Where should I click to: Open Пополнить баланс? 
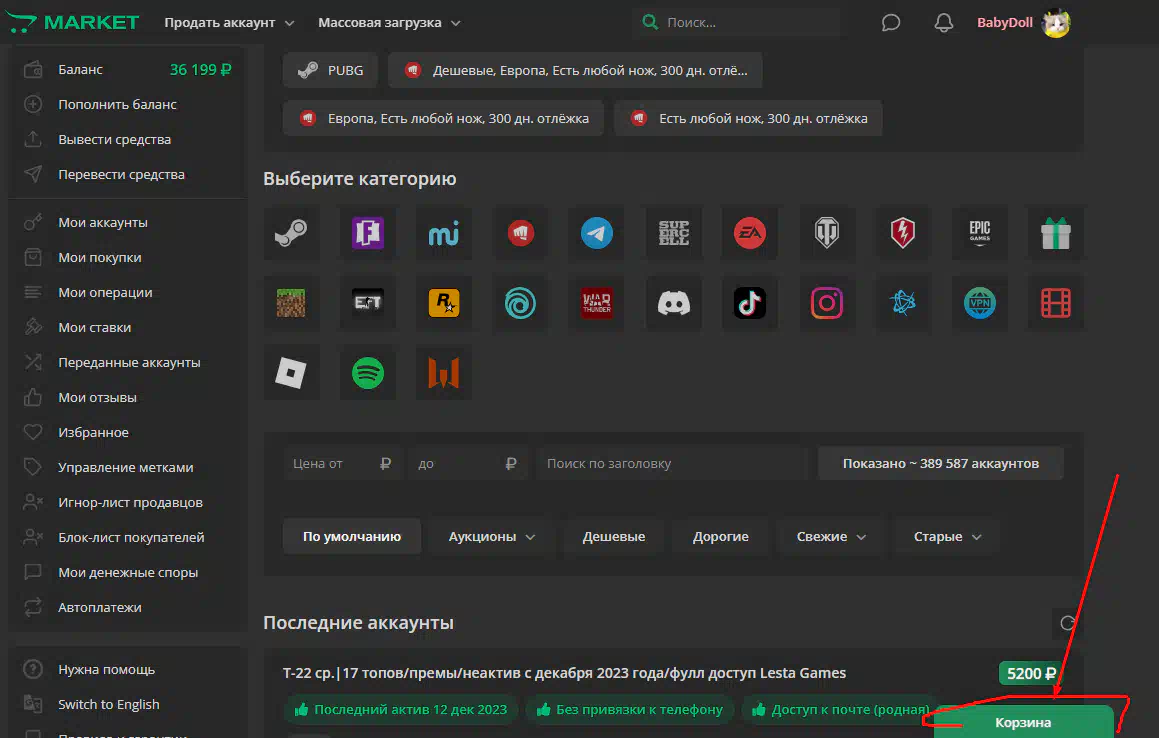[x=118, y=104]
